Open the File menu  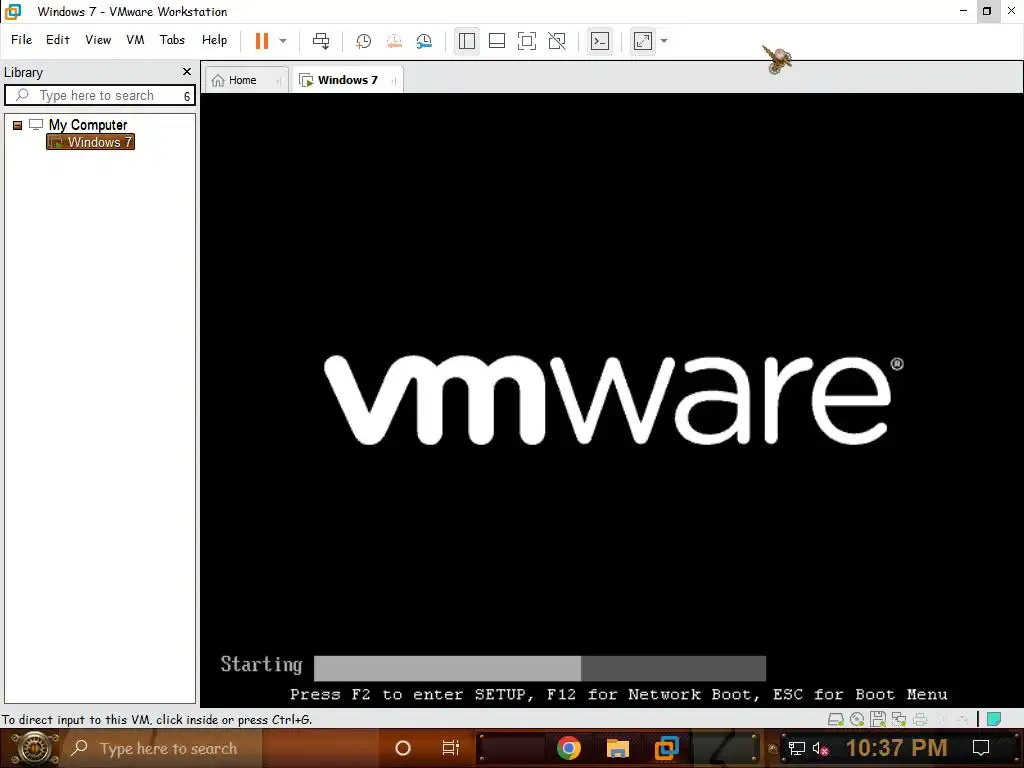tap(22, 40)
